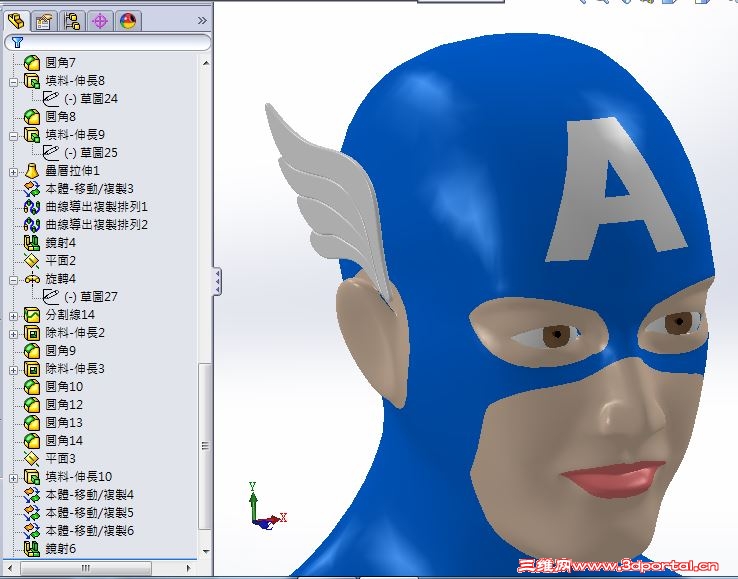Click the "(-) 草圖27" tree label
Viewport: 738px width, 579px height.
pyautogui.click(x=91, y=297)
